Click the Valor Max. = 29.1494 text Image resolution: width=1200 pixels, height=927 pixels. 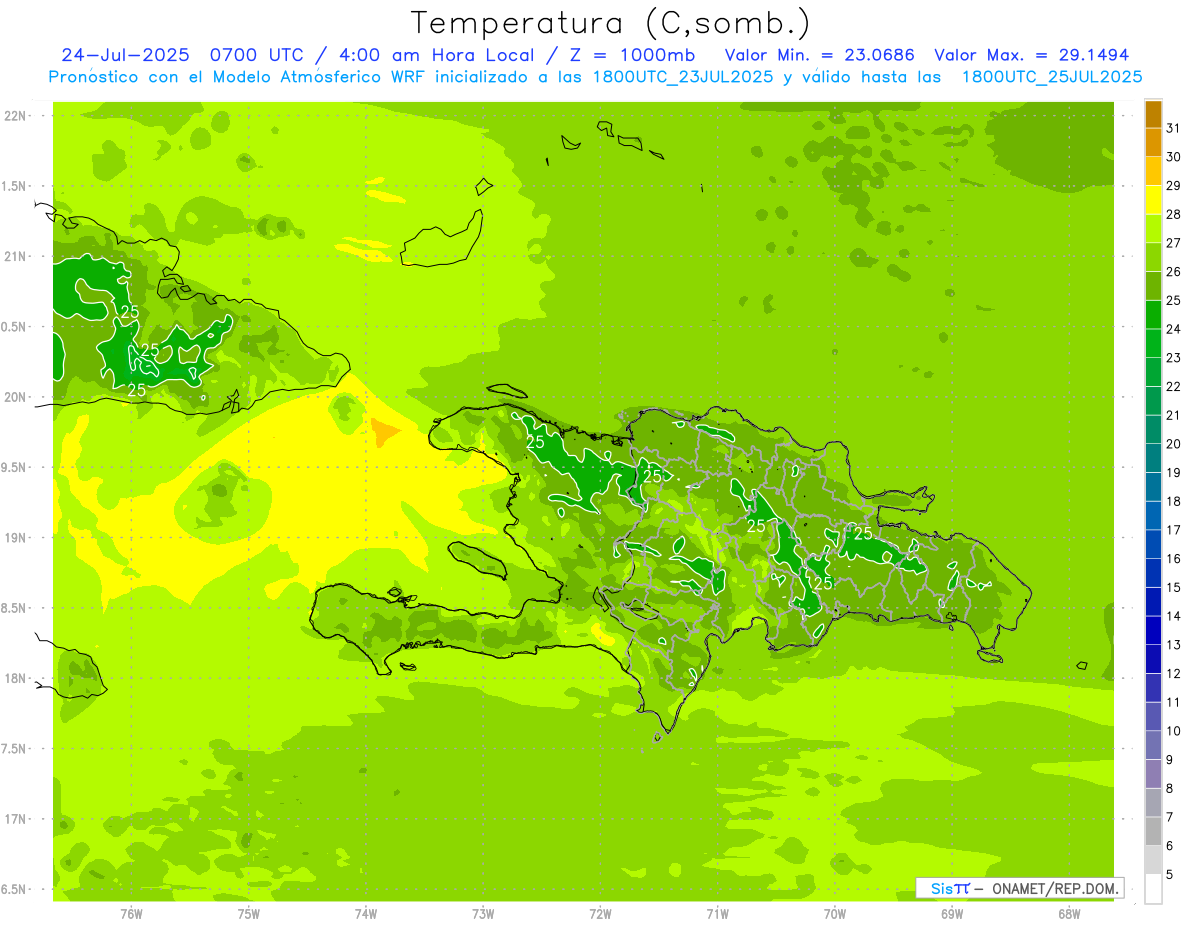pos(1031,55)
